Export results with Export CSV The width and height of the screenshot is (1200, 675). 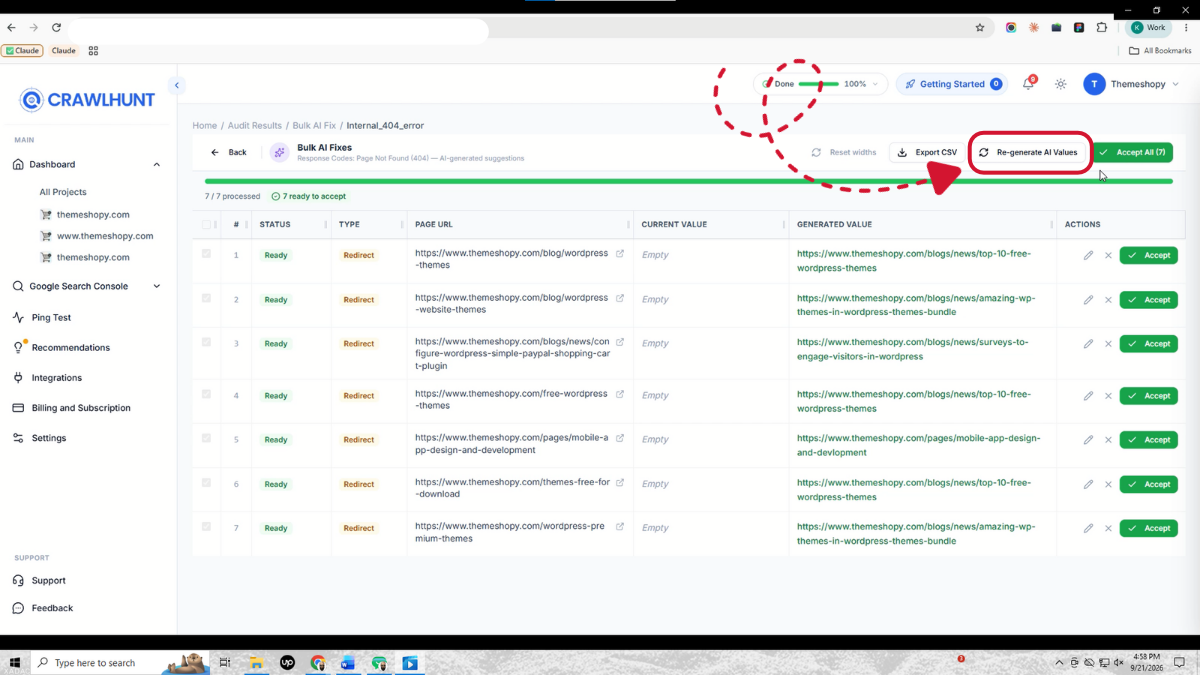click(927, 152)
